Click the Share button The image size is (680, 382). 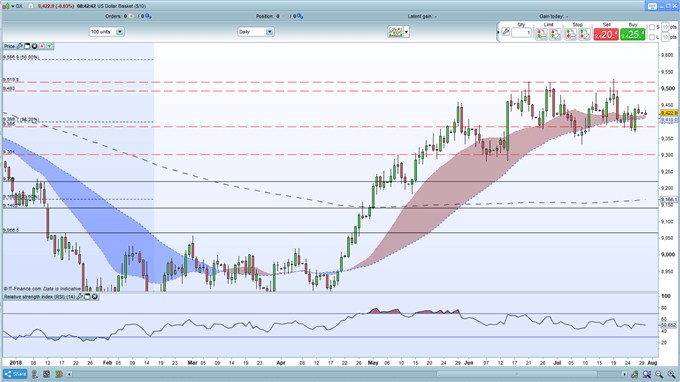click(15, 374)
